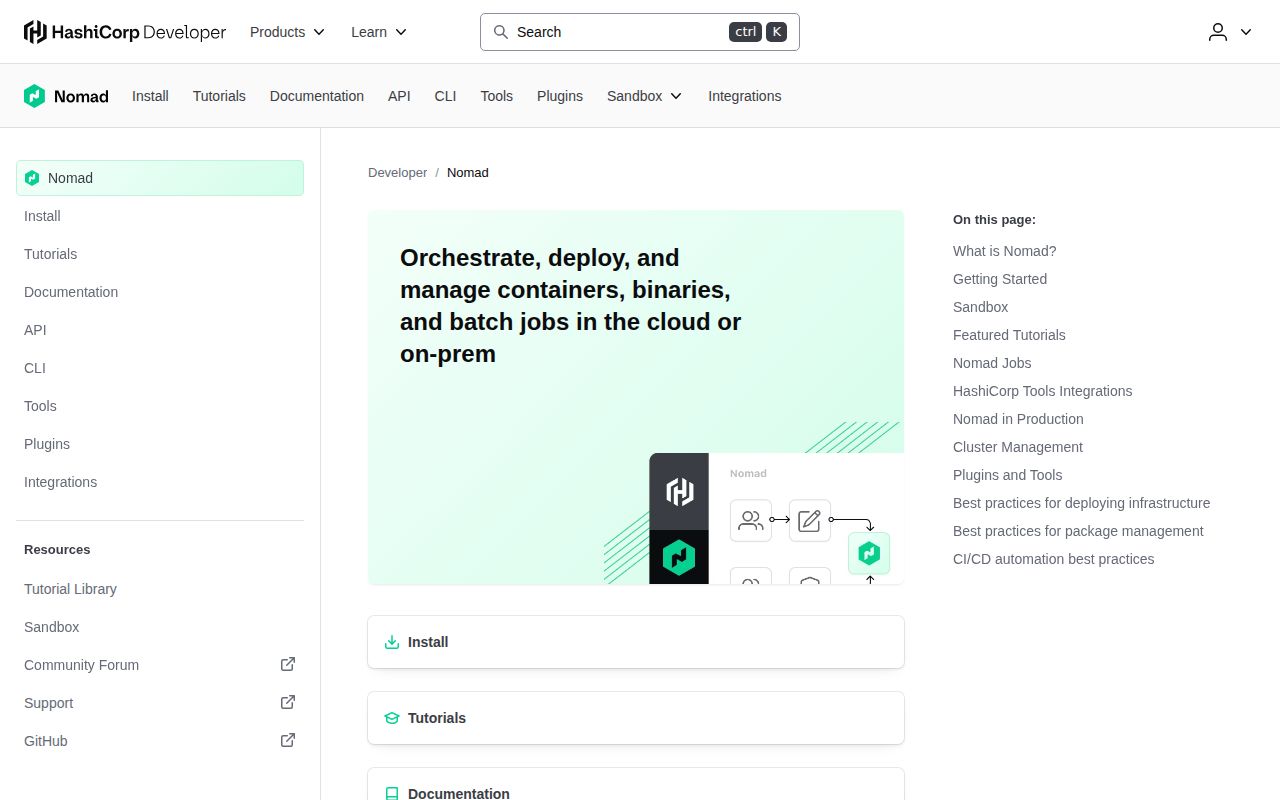The height and width of the screenshot is (800, 1280).
Task: Go to Documentation in the sidebar
Action: [160, 292]
